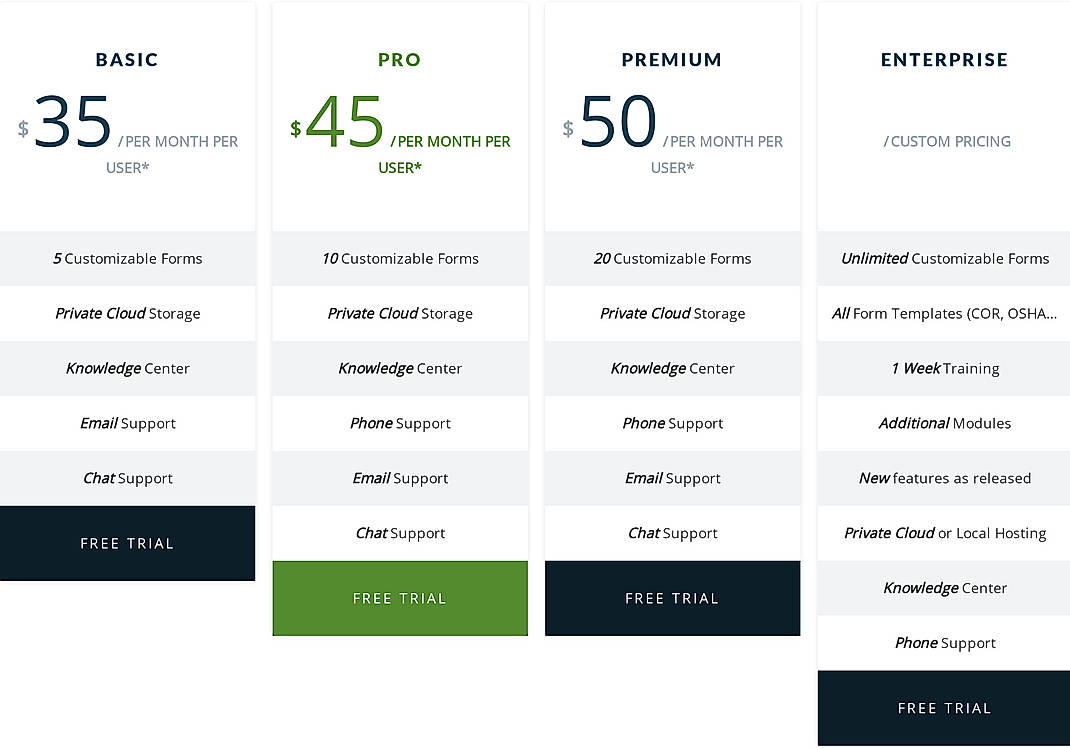Start the Premium plan free trial

coord(672,598)
